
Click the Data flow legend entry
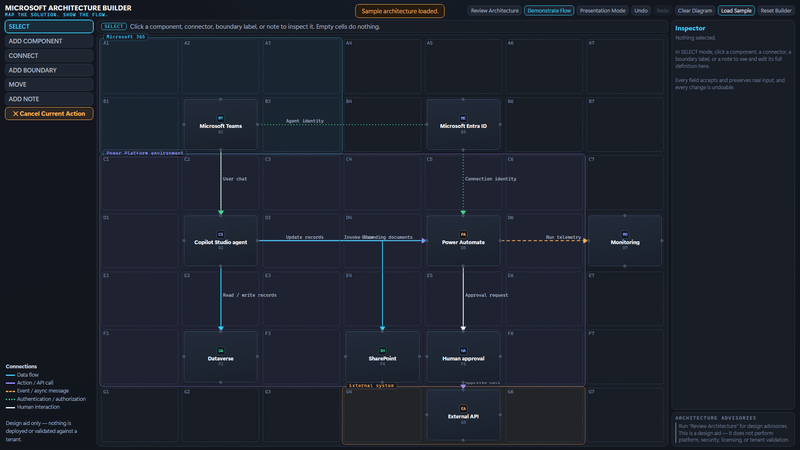click(22, 374)
